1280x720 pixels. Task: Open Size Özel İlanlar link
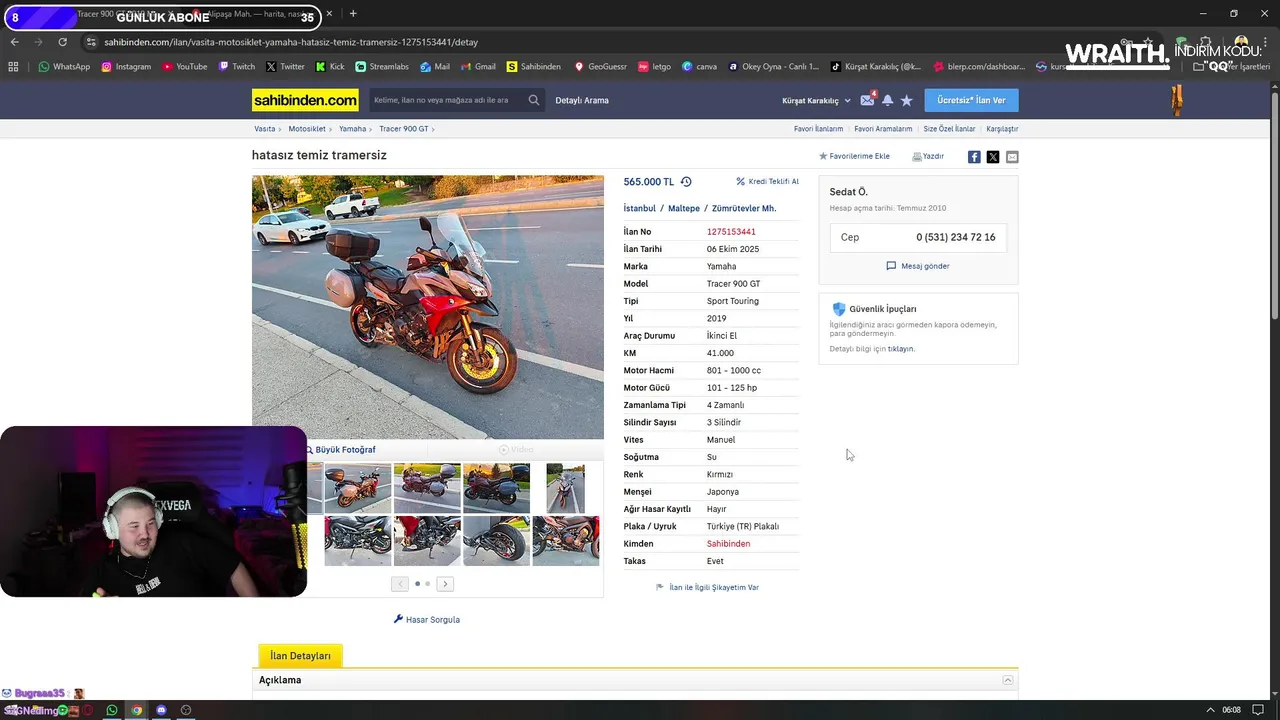pyautogui.click(x=949, y=129)
